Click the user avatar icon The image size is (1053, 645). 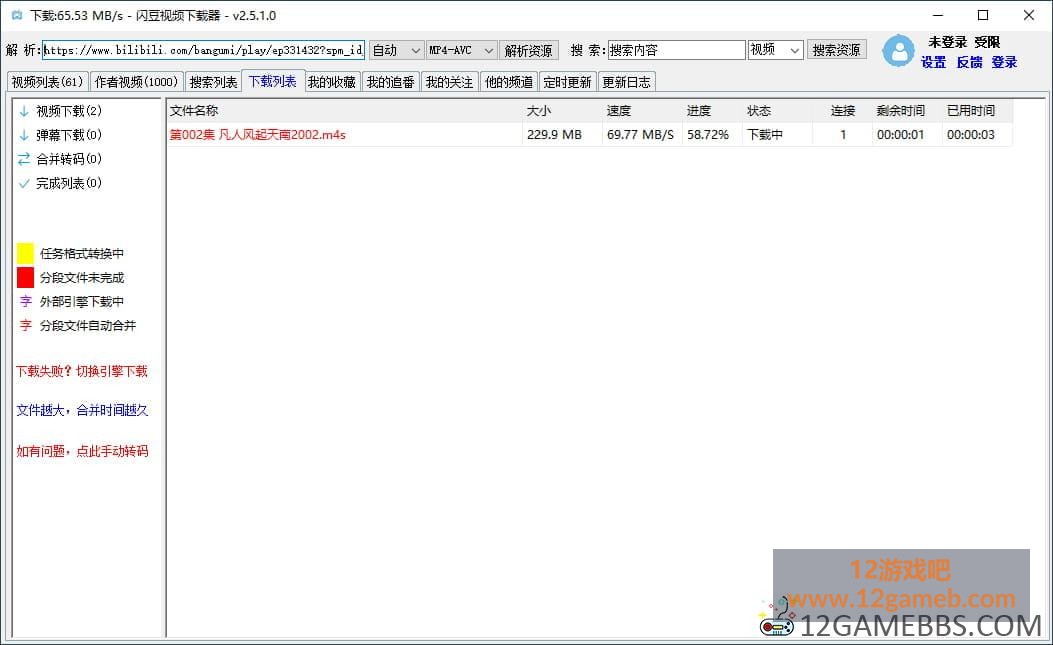[898, 51]
